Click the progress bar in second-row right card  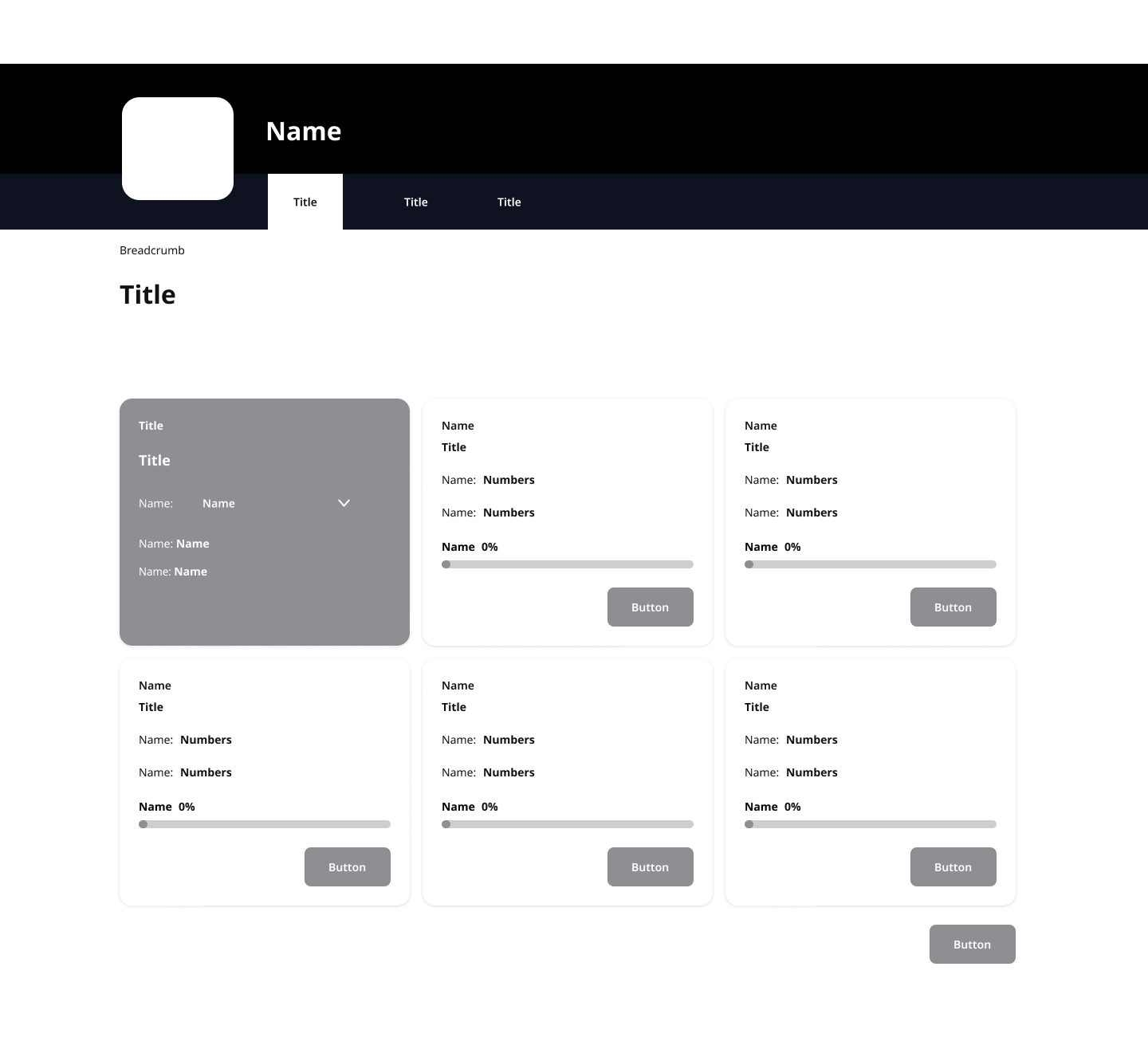click(x=871, y=824)
